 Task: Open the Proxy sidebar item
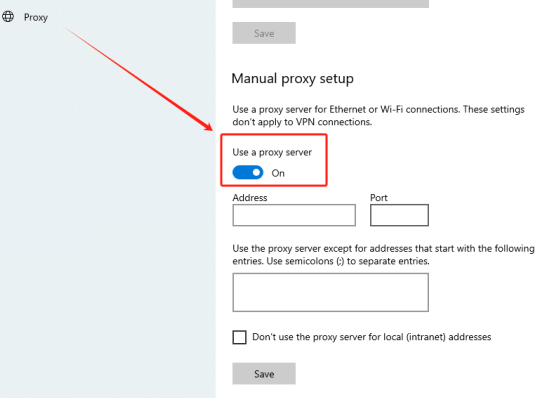(x=25, y=17)
